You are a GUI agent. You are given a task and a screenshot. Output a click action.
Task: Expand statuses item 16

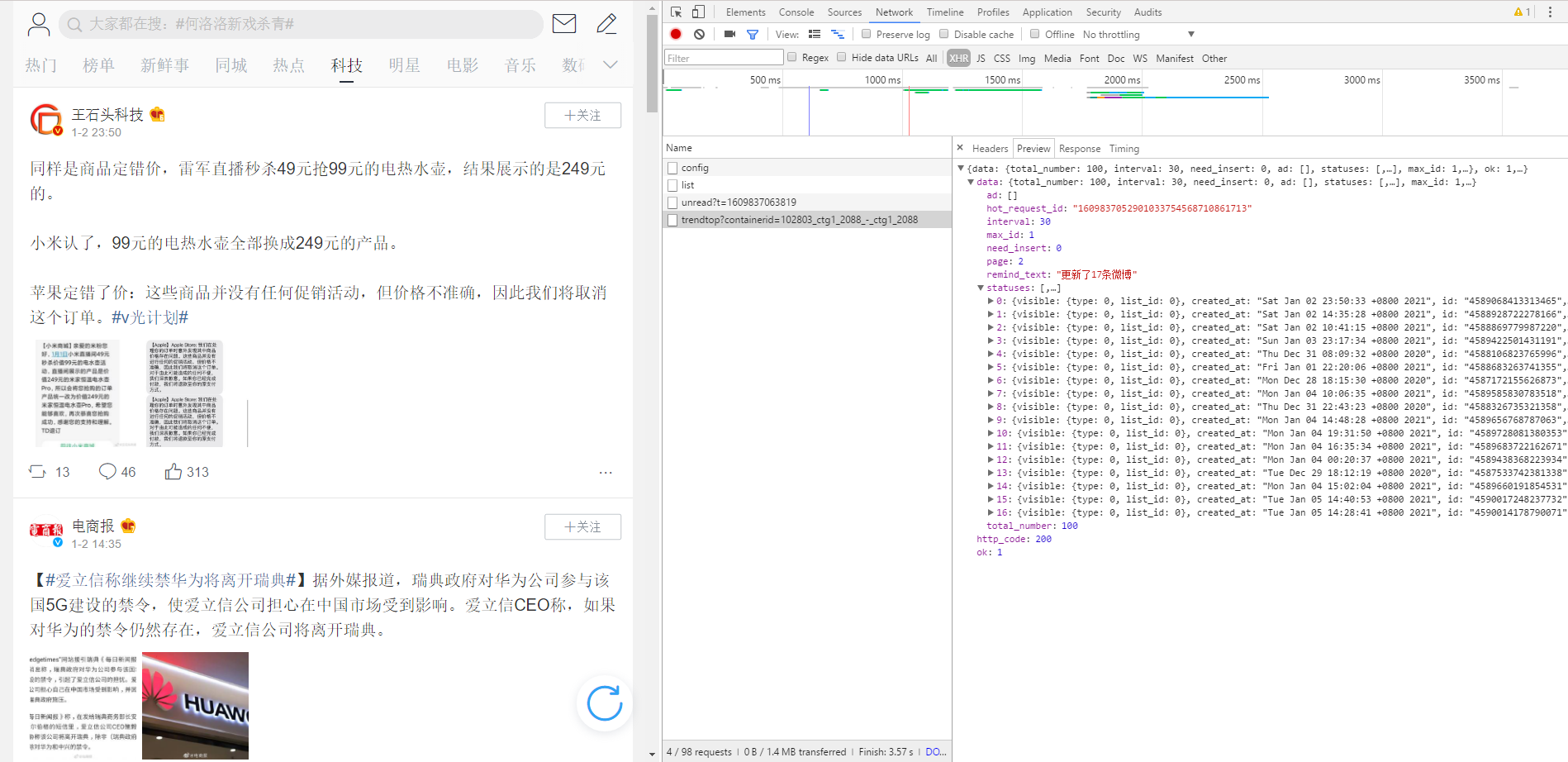pyautogui.click(x=991, y=512)
